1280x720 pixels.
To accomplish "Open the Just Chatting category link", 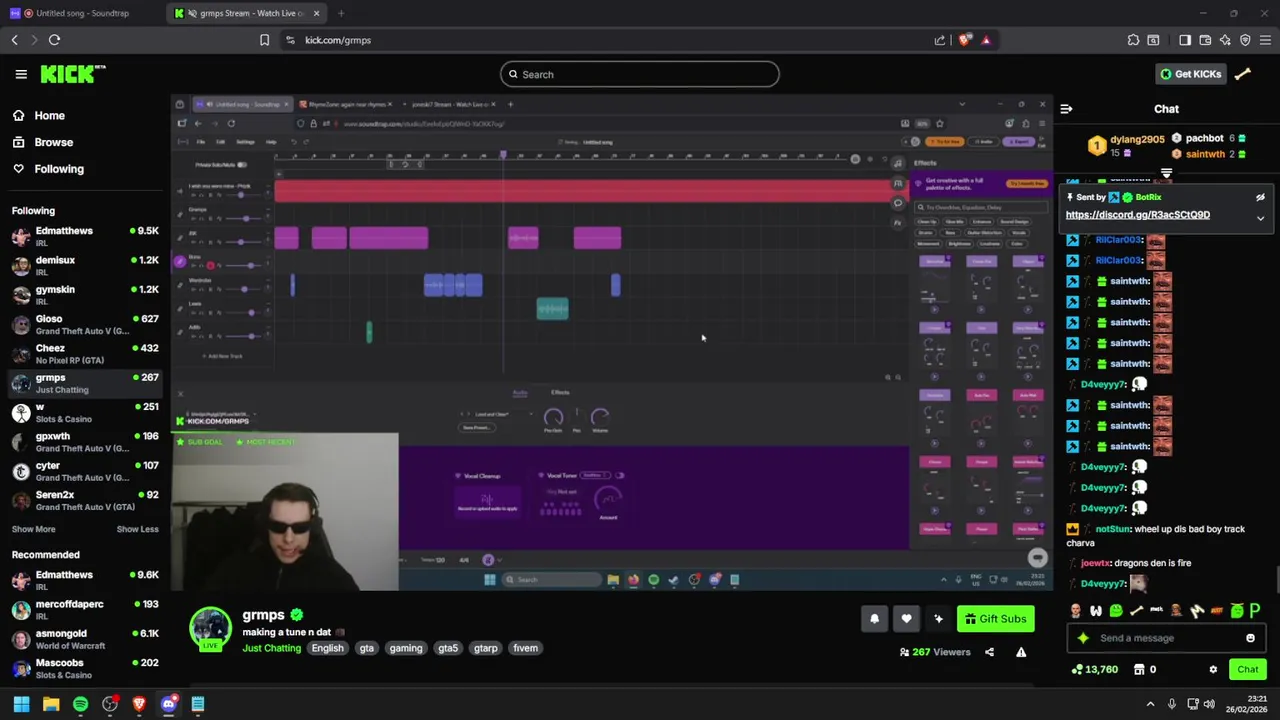I will 271,648.
